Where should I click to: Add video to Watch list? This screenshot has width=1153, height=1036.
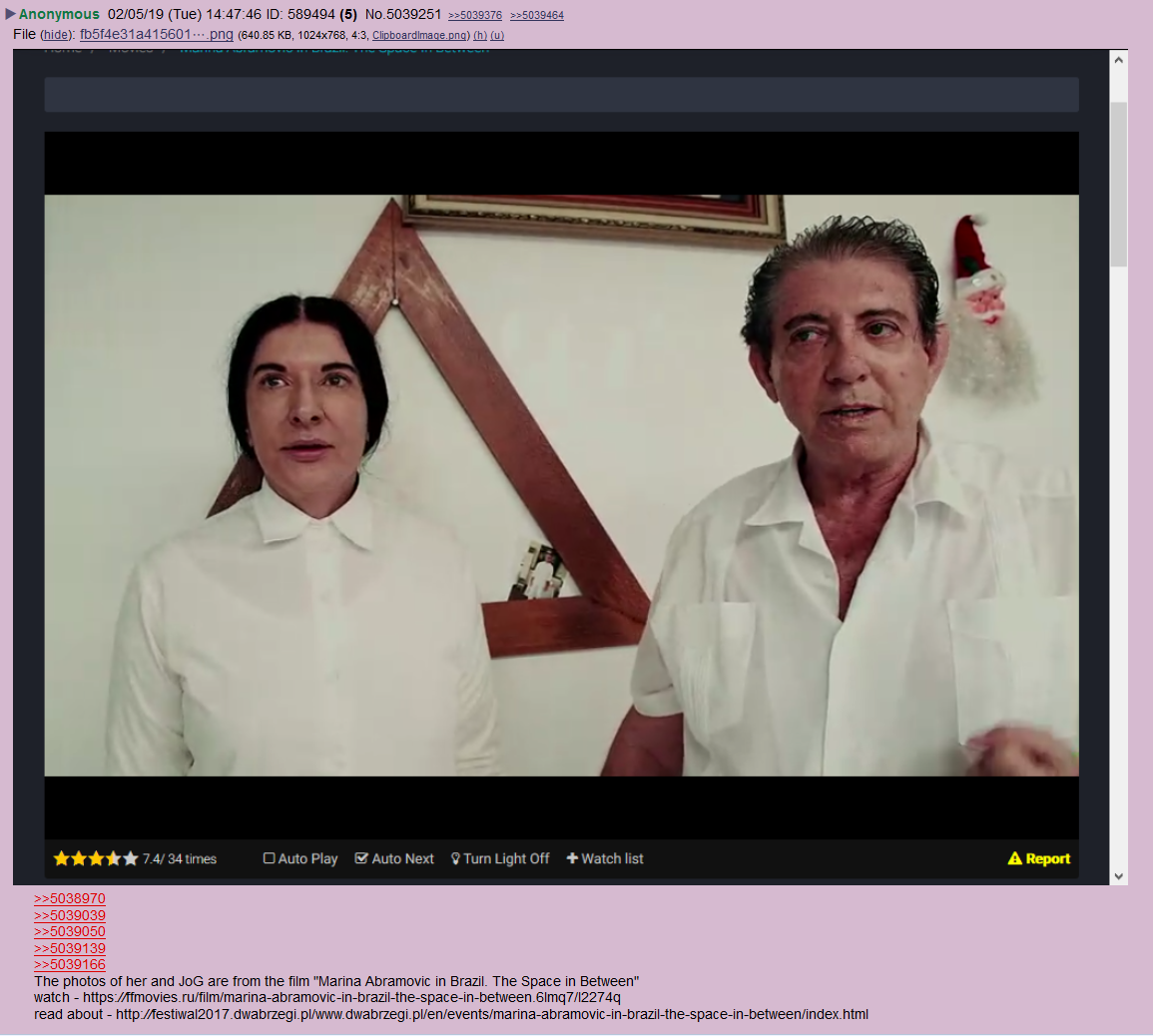tap(605, 858)
